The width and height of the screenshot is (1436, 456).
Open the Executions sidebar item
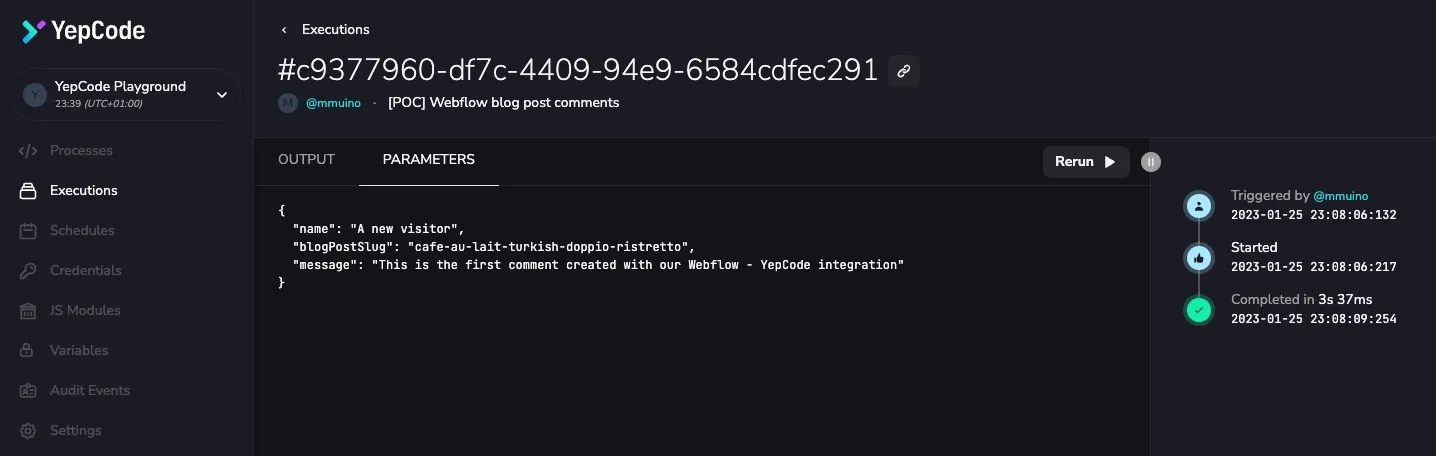pos(83,191)
